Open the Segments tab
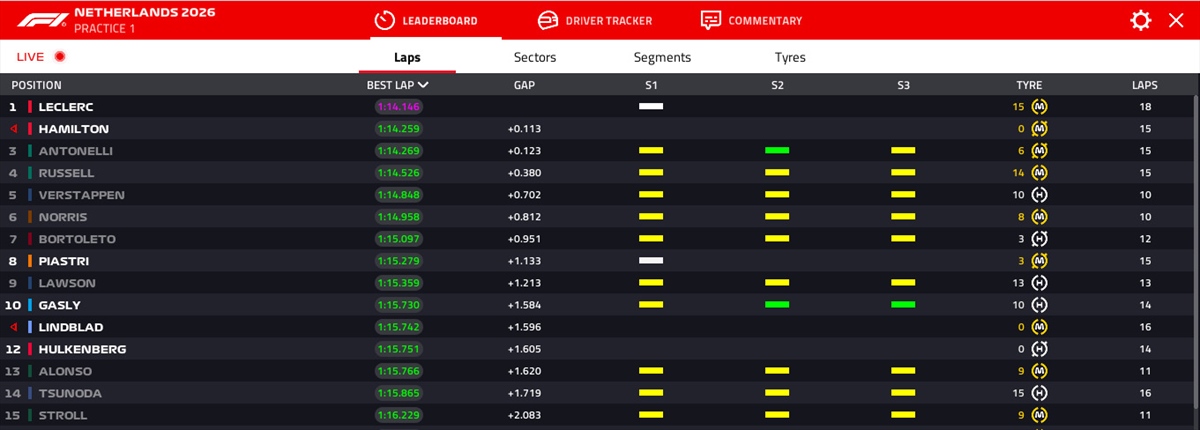The width and height of the screenshot is (1200, 430). click(662, 57)
